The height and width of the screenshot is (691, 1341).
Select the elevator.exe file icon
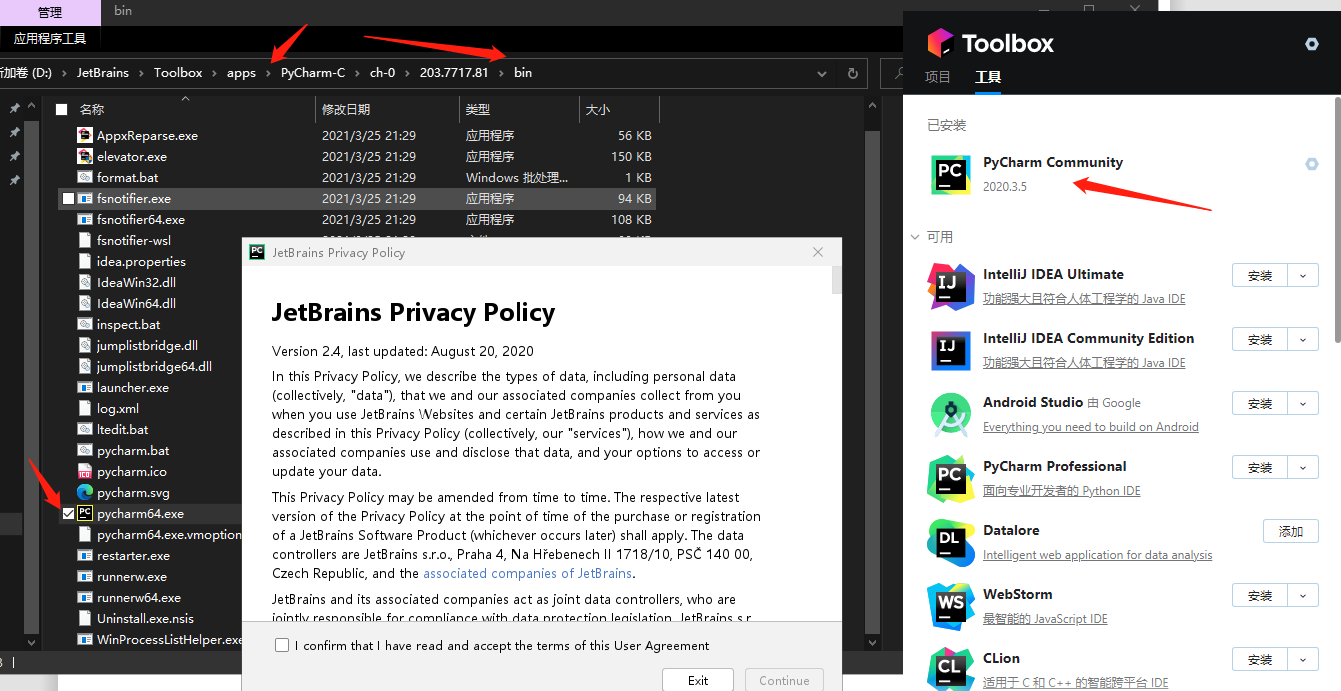[85, 156]
